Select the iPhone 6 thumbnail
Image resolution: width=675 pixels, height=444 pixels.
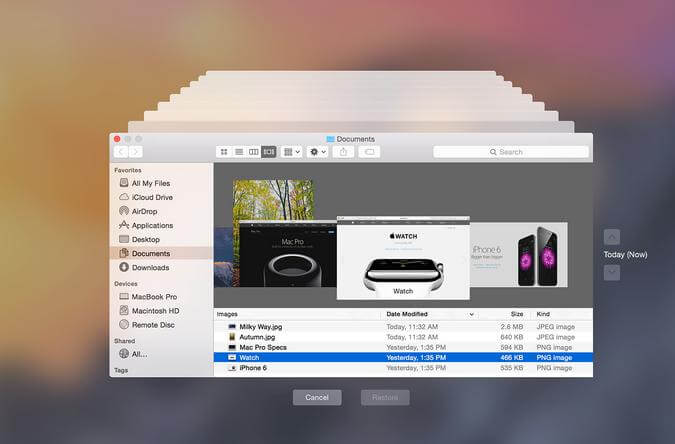[x=519, y=255]
